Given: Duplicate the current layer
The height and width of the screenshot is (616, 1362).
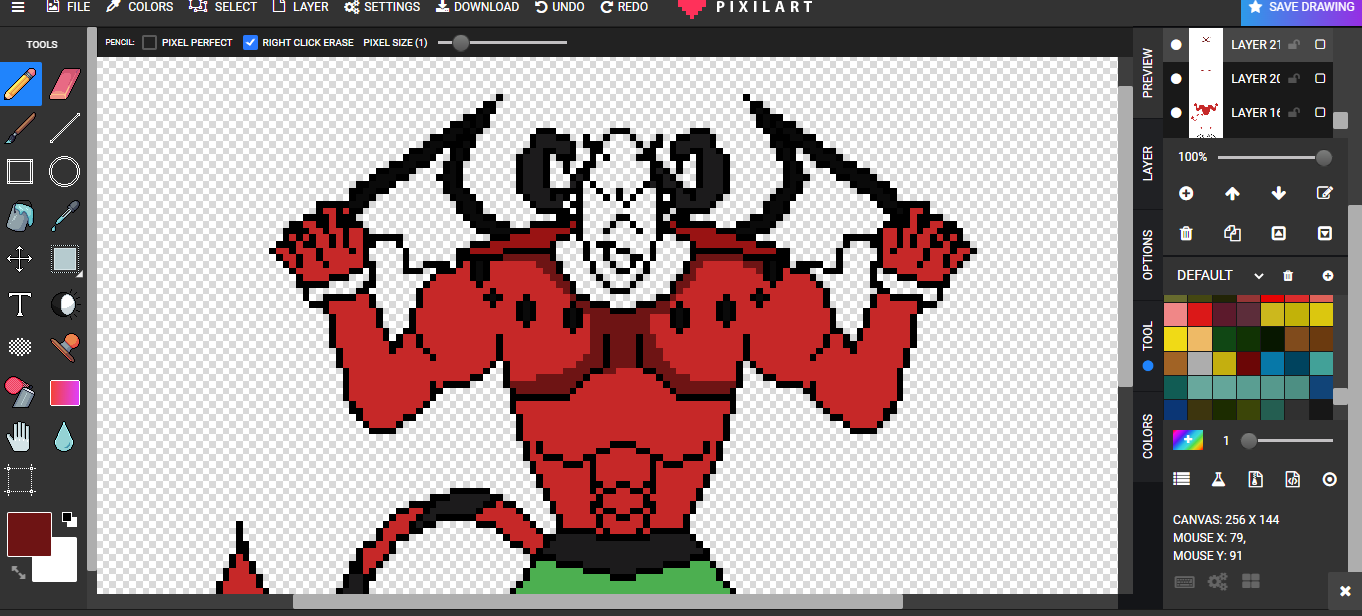Looking at the screenshot, I should (x=1232, y=233).
